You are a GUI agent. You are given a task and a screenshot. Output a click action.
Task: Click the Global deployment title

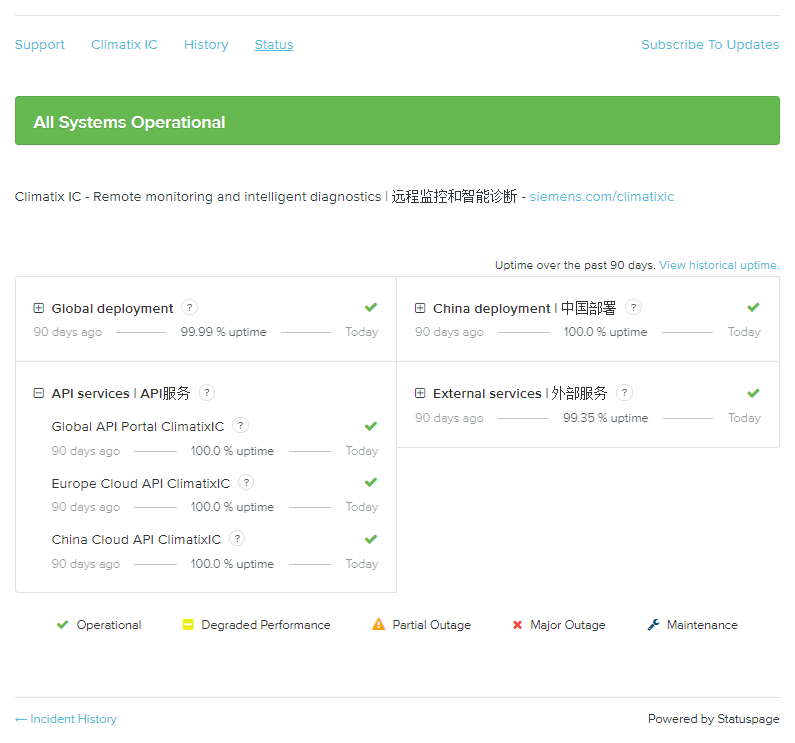(112, 308)
